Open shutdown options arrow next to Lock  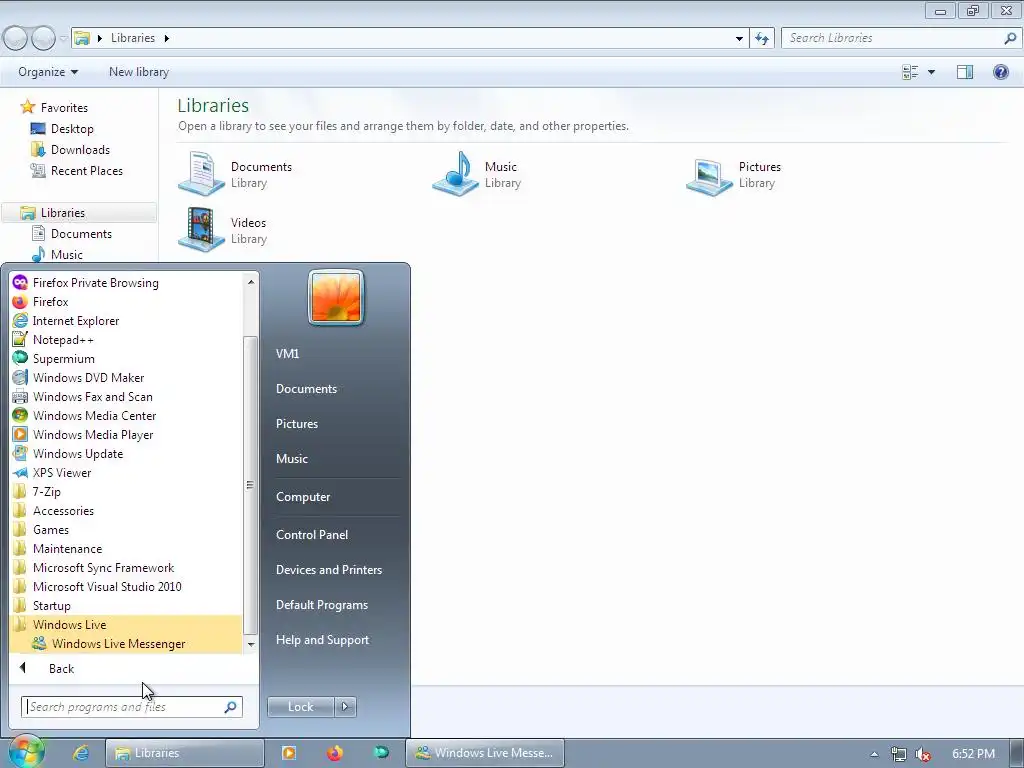[x=345, y=707]
